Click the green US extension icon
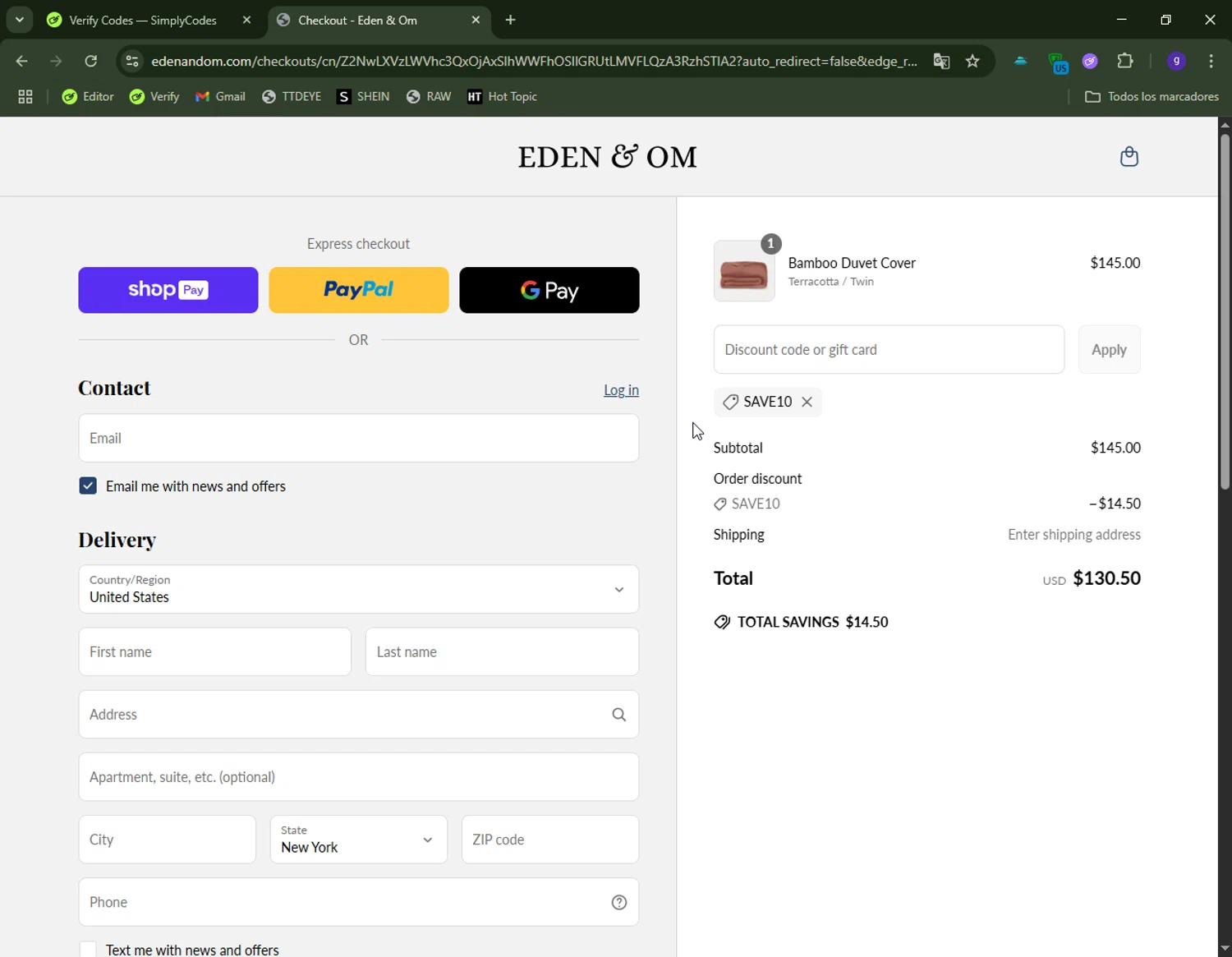Image resolution: width=1232 pixels, height=957 pixels. coord(1058,62)
